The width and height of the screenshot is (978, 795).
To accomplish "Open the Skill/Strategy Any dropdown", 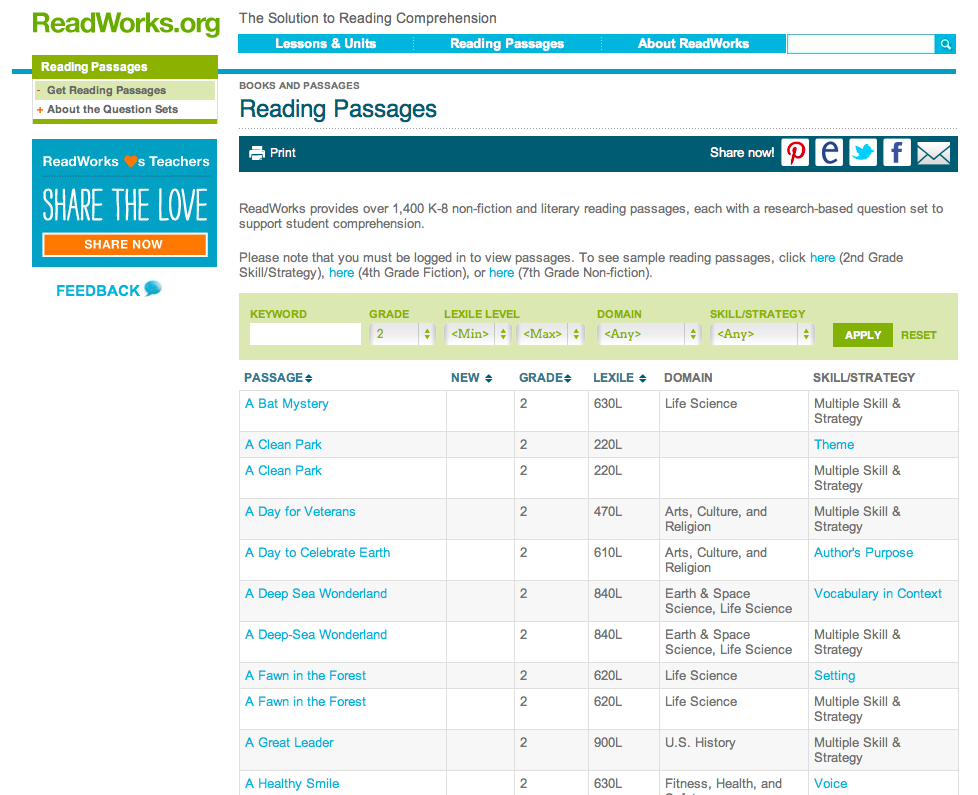I will point(762,334).
